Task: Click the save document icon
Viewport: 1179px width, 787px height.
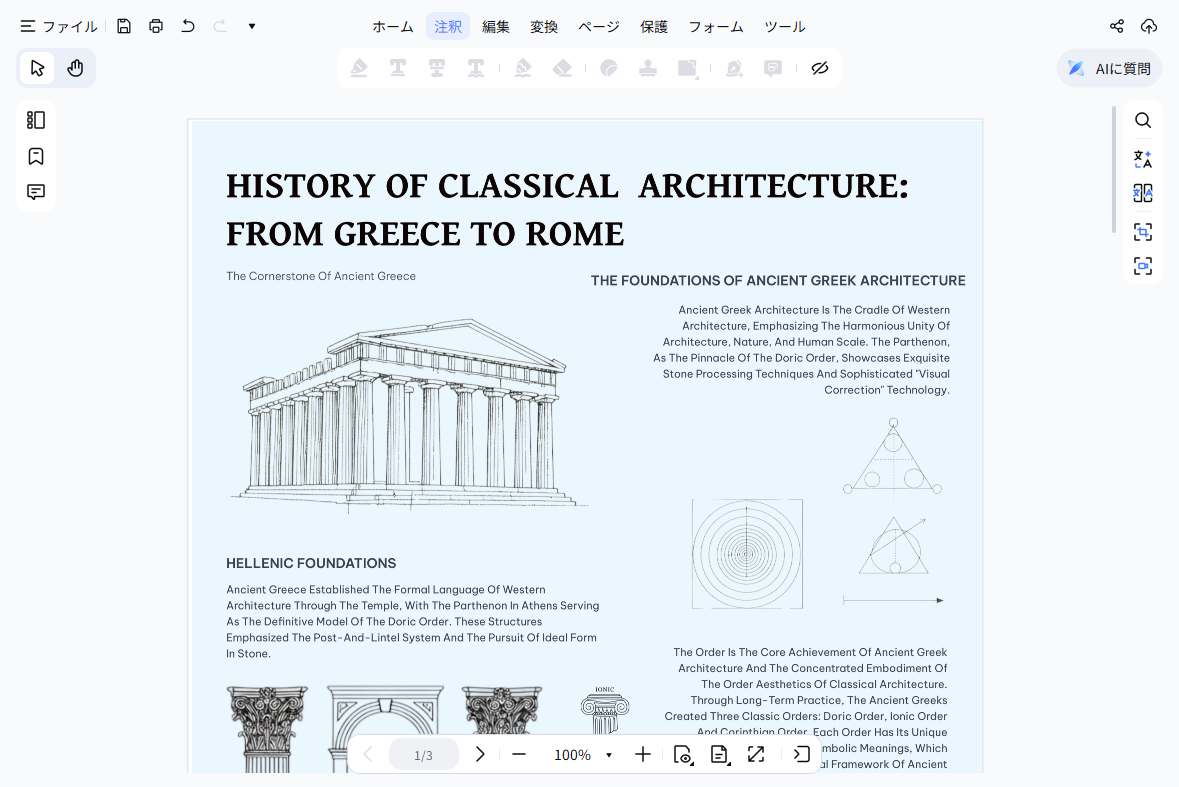Action: pos(124,26)
